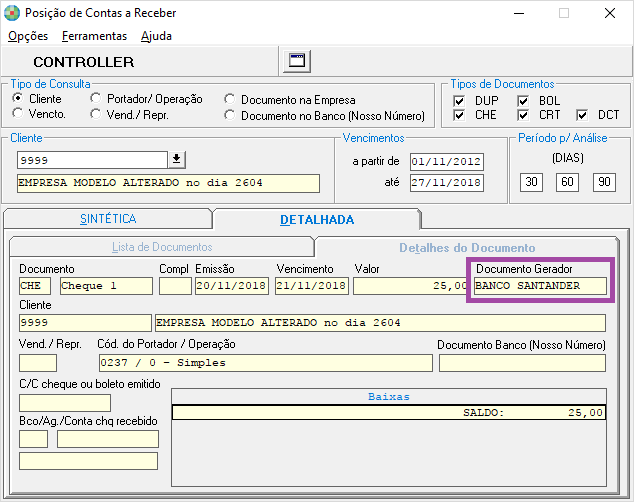This screenshot has height=502, width=634.
Task: Click the Vencimento date field 21/11/2018
Action: point(312,286)
